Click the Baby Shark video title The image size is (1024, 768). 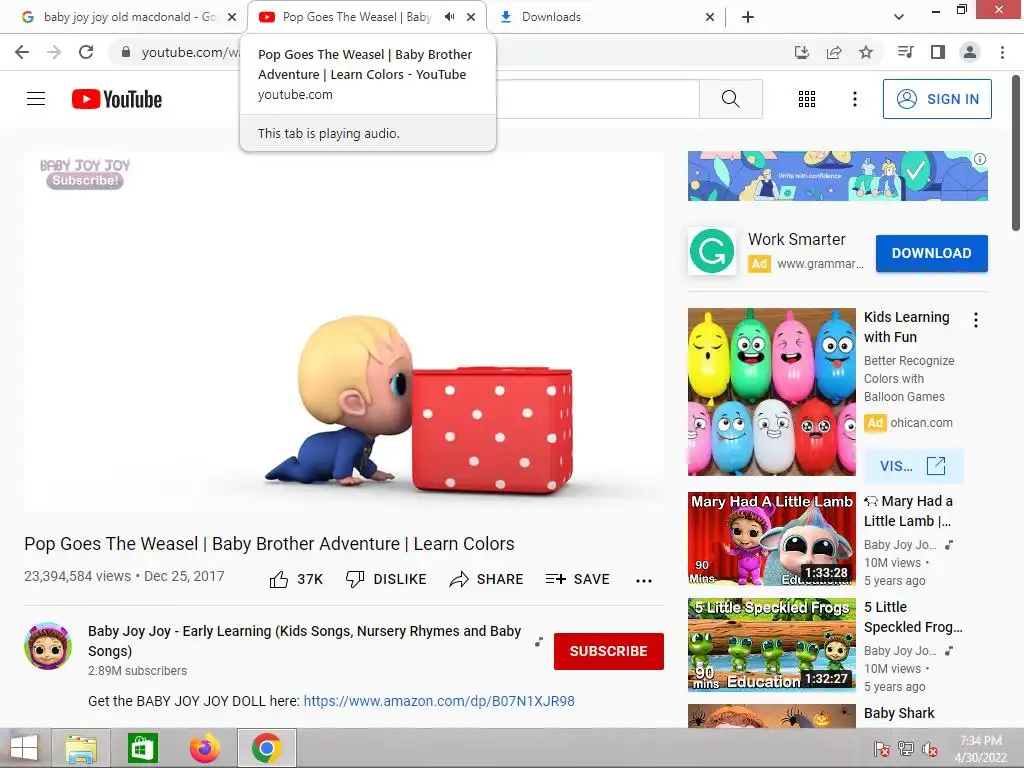point(899,713)
